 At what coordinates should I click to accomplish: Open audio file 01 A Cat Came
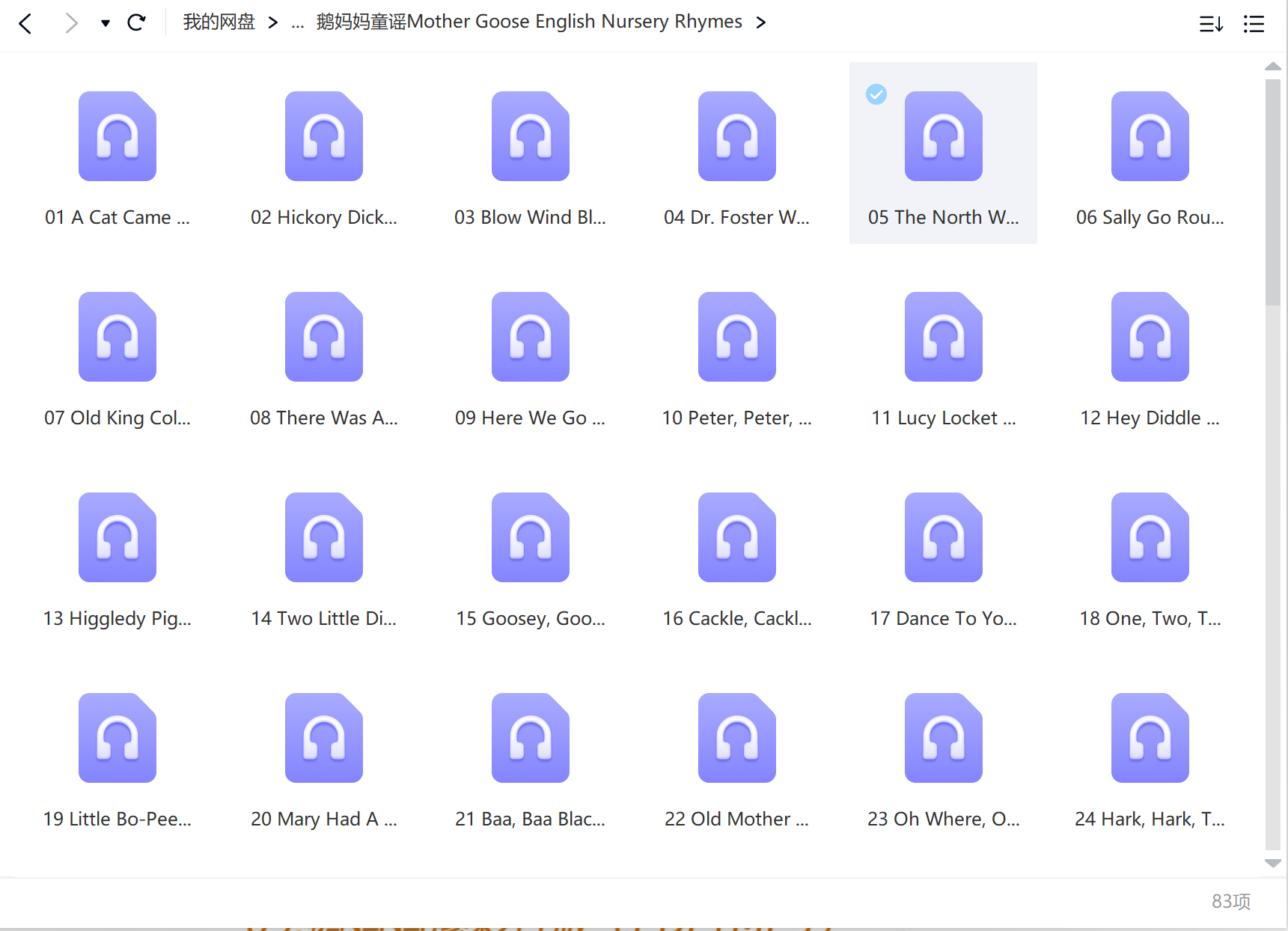coord(117,136)
